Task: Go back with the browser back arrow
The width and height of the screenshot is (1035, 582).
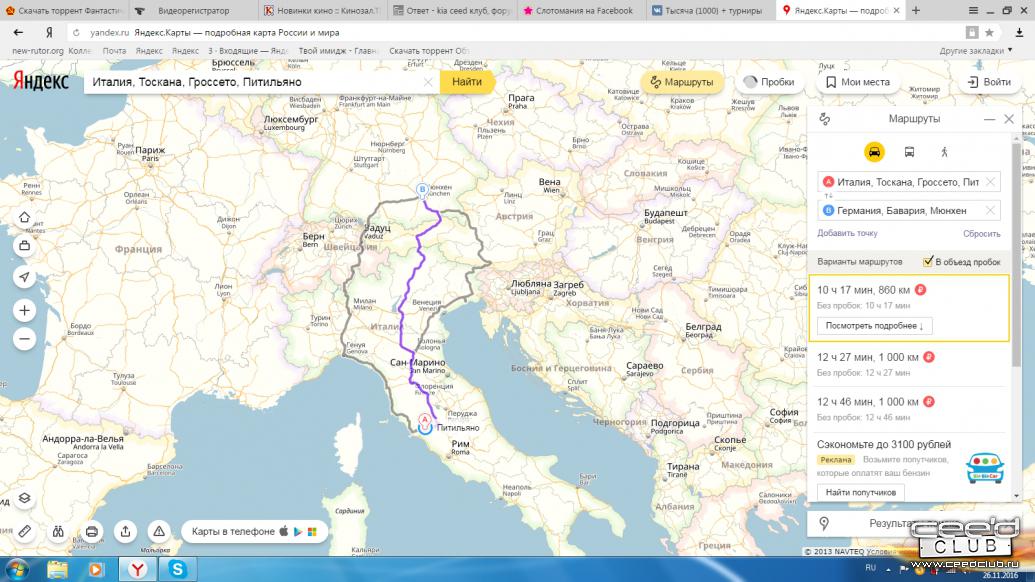Action: point(18,32)
